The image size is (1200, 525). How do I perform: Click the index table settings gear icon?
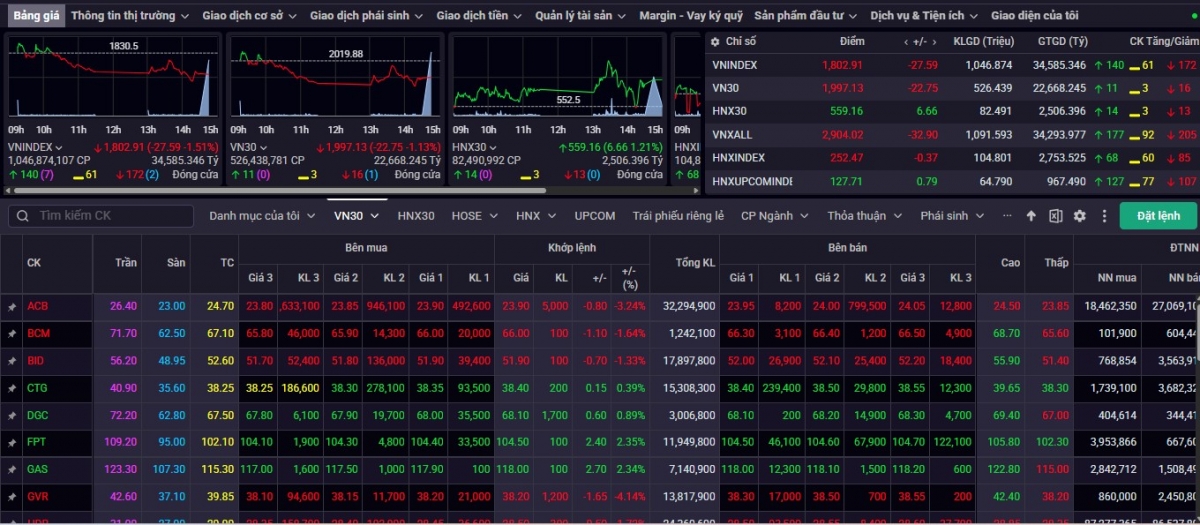pos(714,41)
